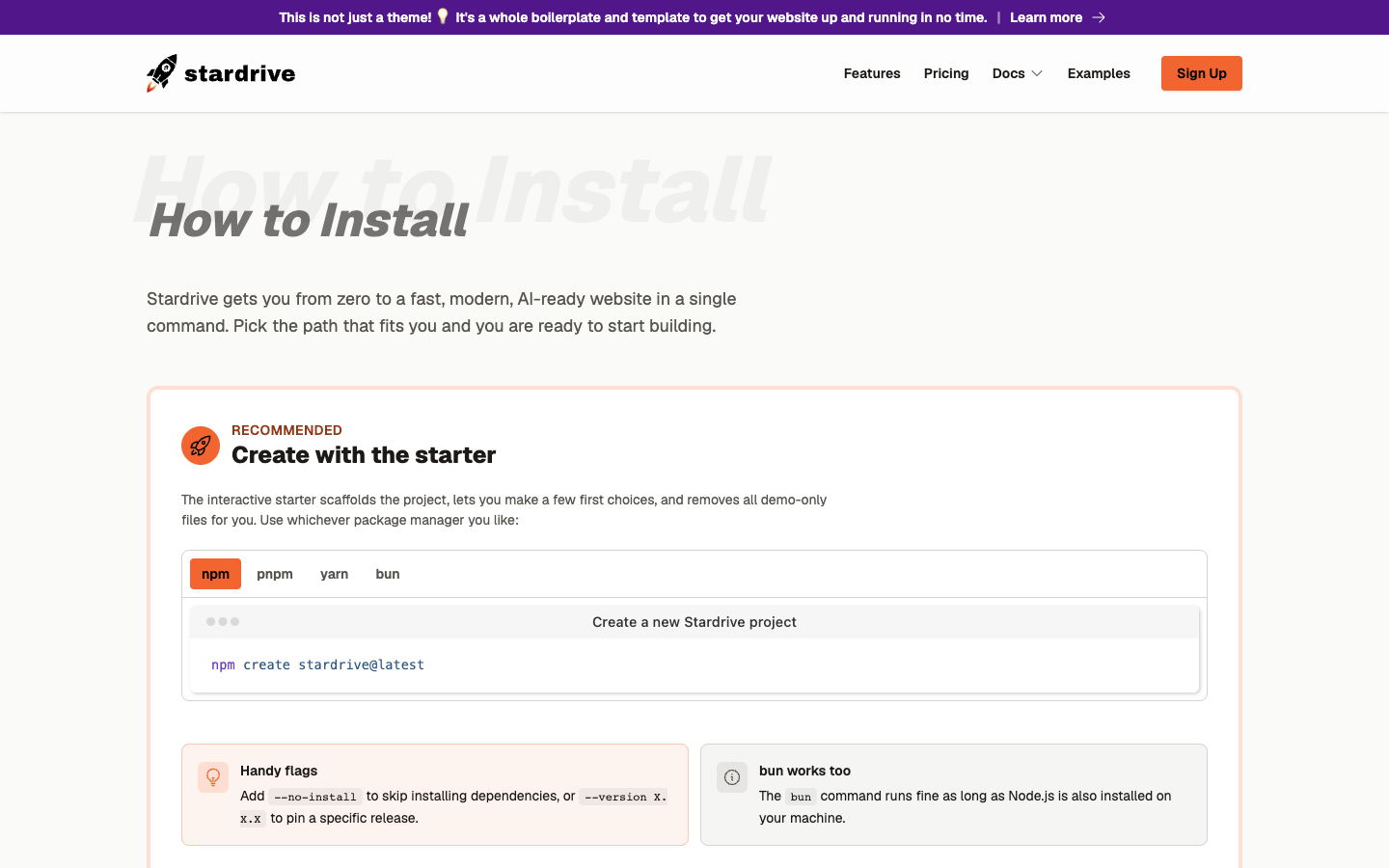Expand the Docs dropdown menu
Image resolution: width=1389 pixels, height=868 pixels.
coord(1018,73)
